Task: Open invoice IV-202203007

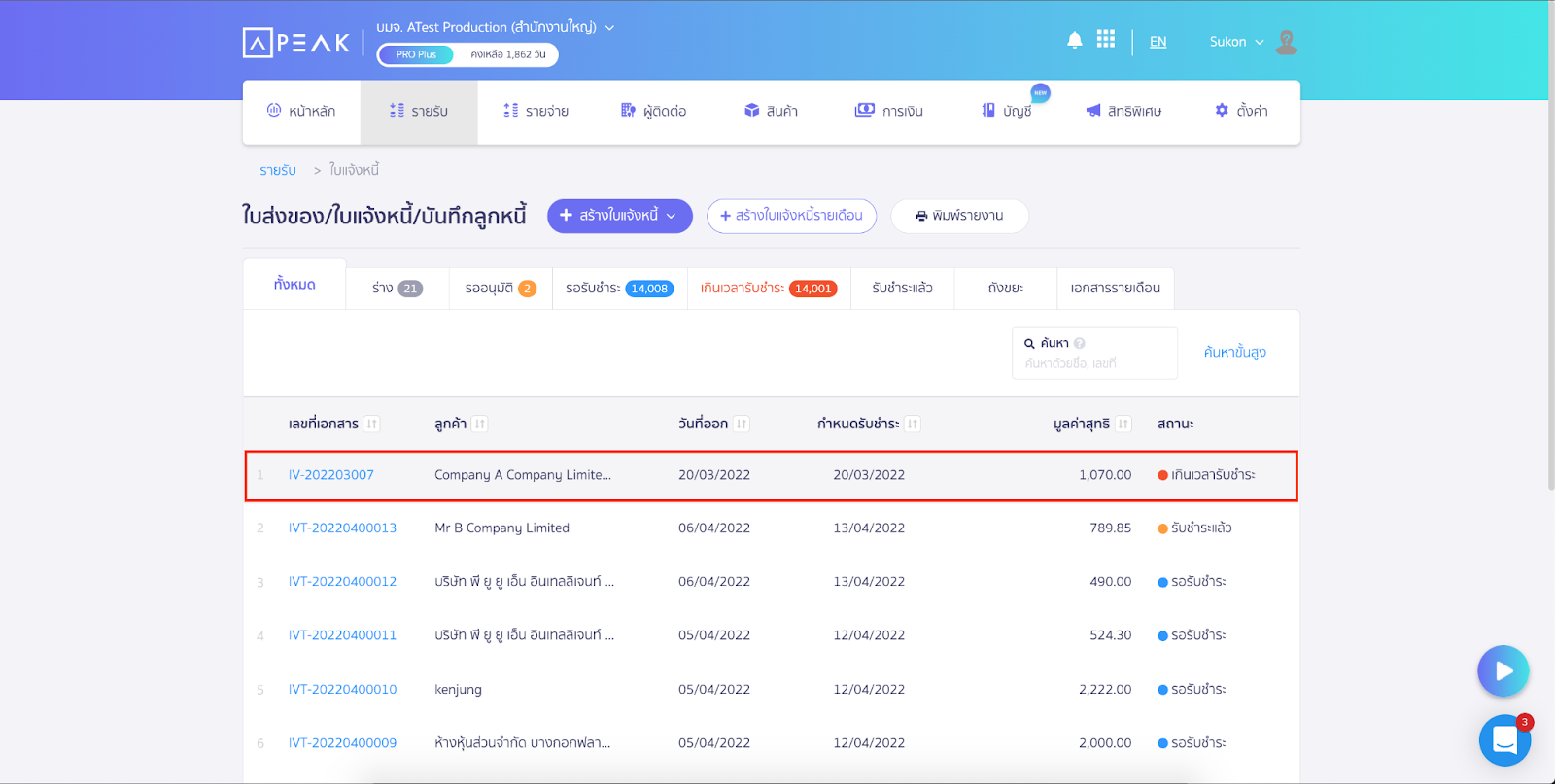Action: pyautogui.click(x=330, y=475)
